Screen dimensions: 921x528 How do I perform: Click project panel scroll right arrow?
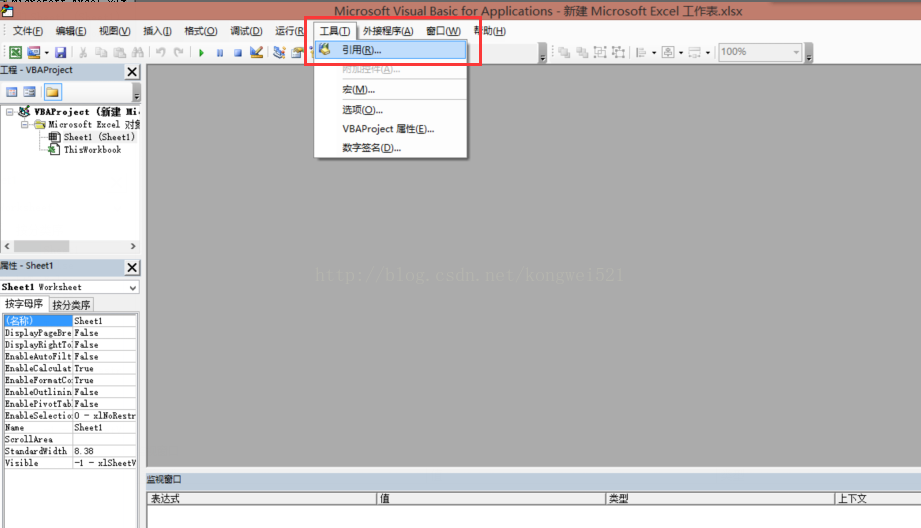(133, 246)
